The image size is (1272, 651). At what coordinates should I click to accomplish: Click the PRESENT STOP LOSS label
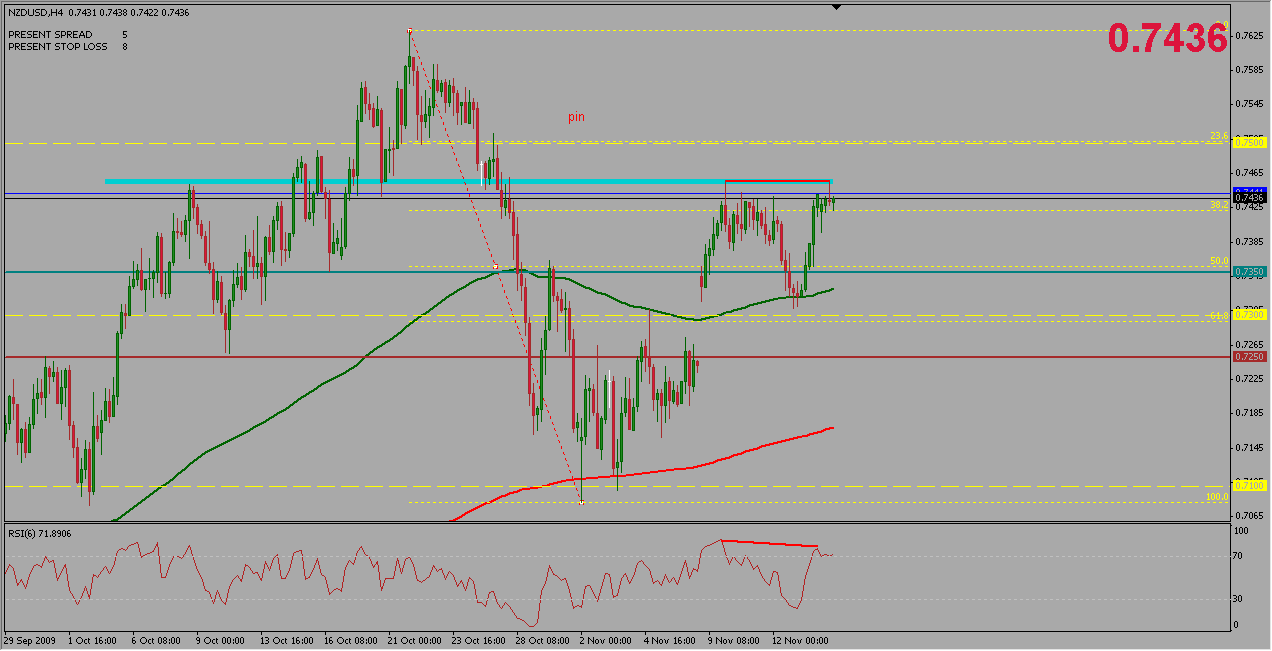56,46
